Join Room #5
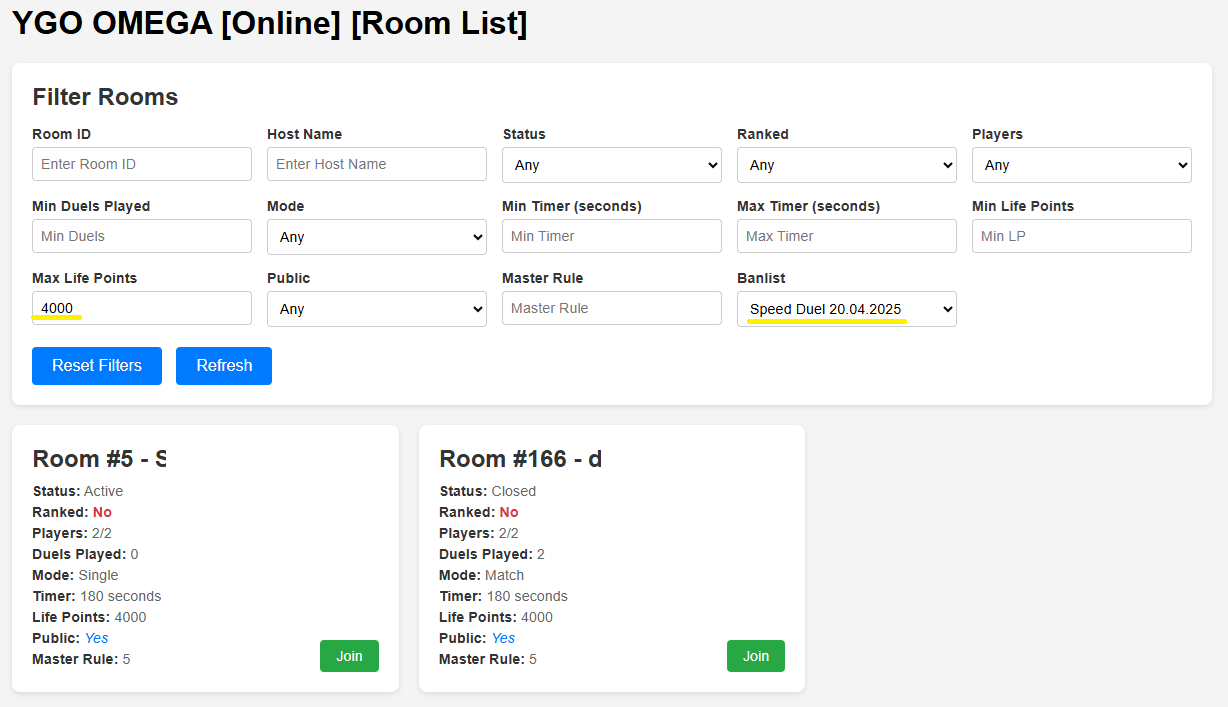This screenshot has height=707, width=1228. coord(349,656)
